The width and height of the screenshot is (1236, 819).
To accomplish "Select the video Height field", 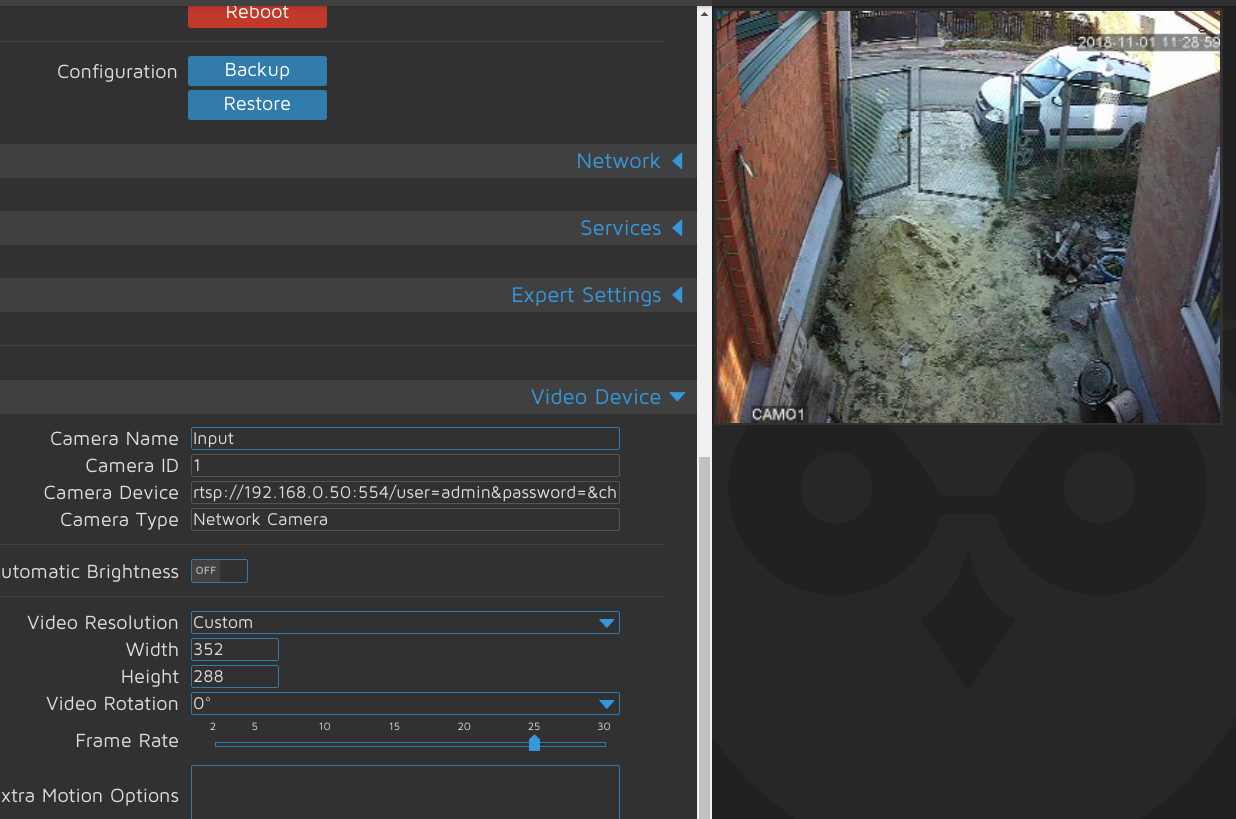I will 234,676.
